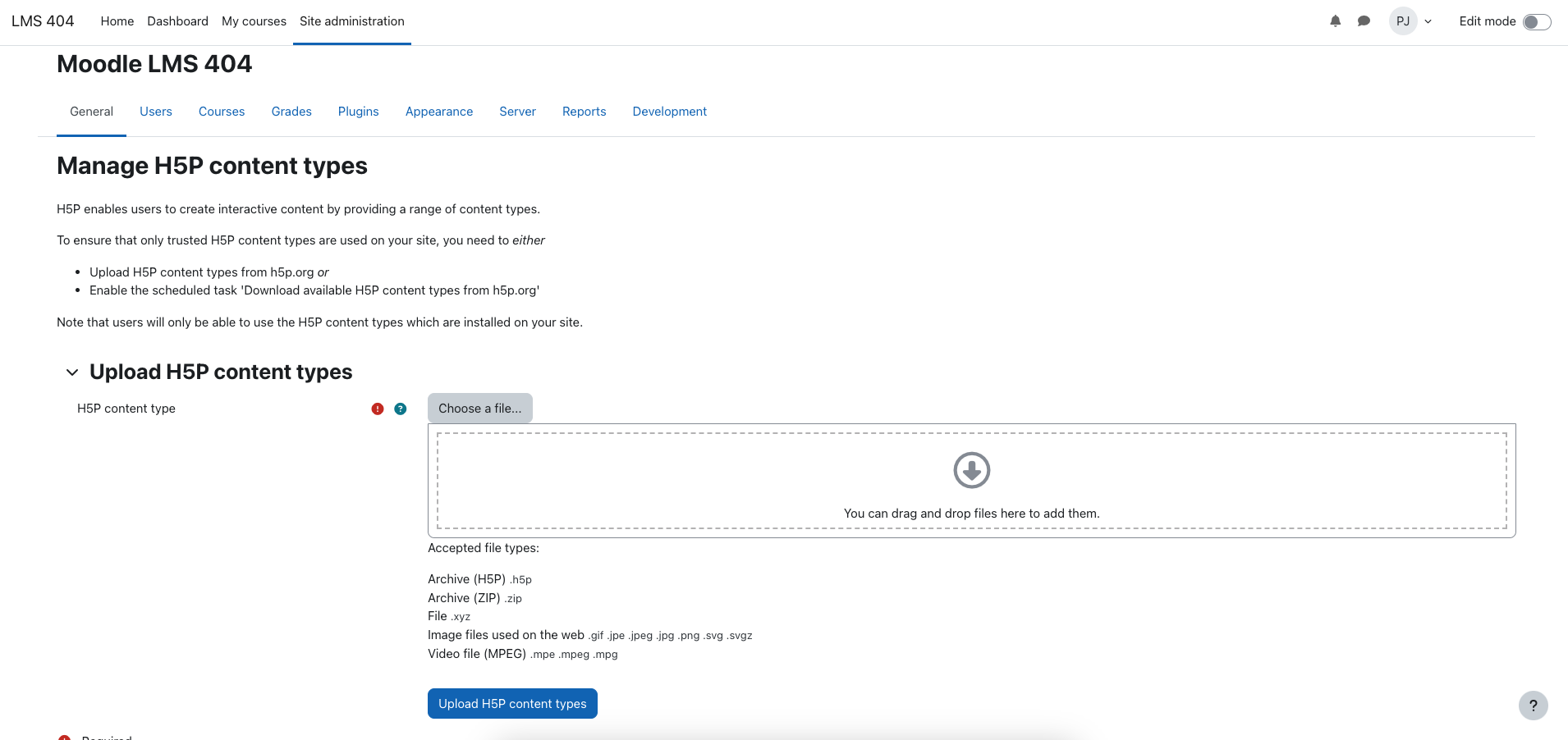Click the Moodle LMS 404 page title
This screenshot has height=740, width=1568.
coord(154,64)
